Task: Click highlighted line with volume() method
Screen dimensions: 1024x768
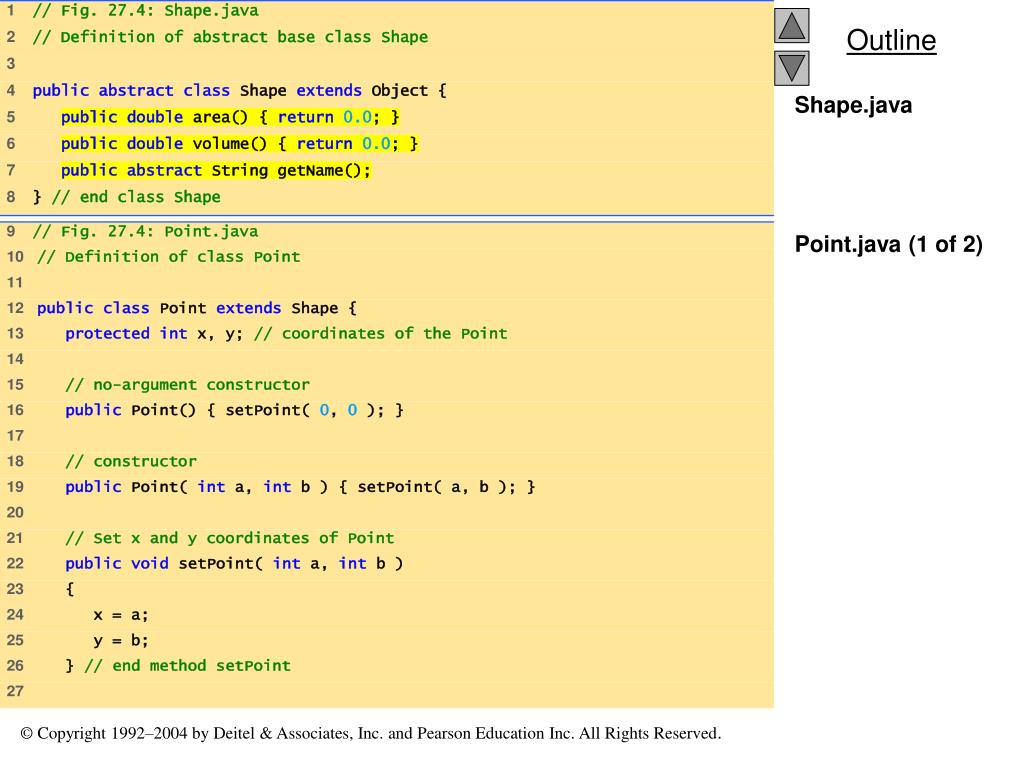Action: (x=239, y=144)
